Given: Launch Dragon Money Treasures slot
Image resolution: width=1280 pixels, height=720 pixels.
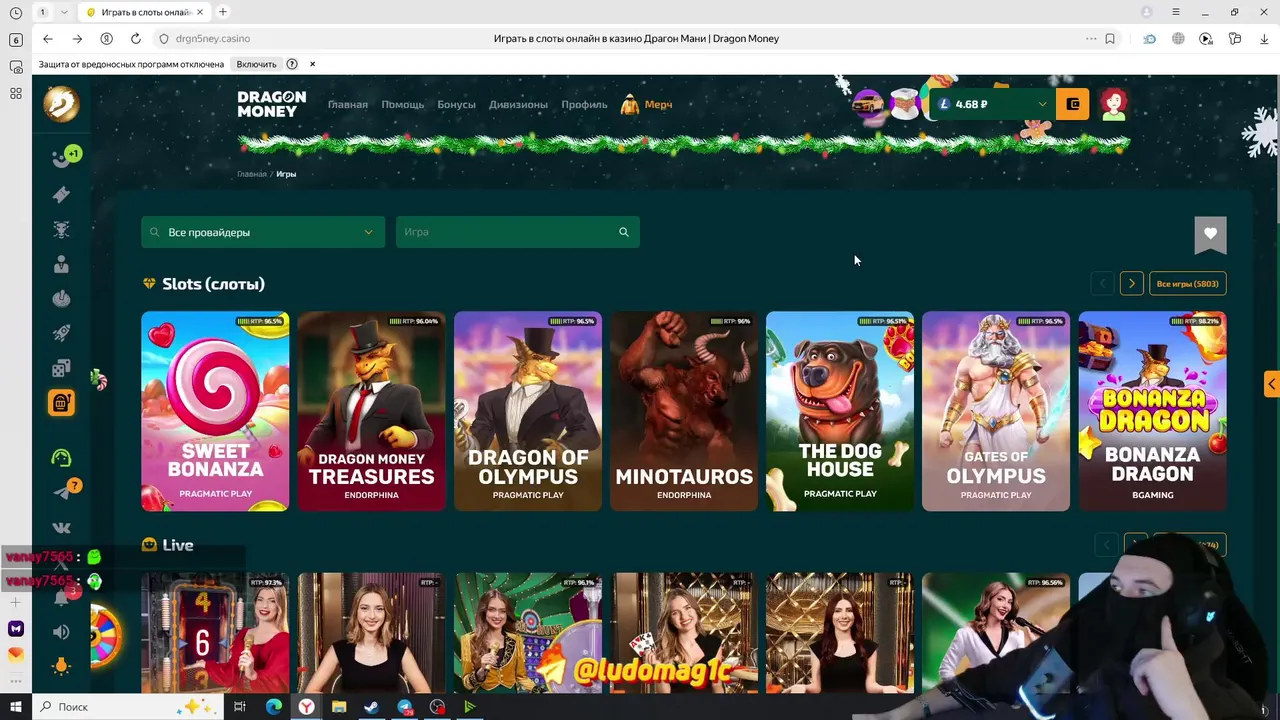Looking at the screenshot, I should click(371, 411).
